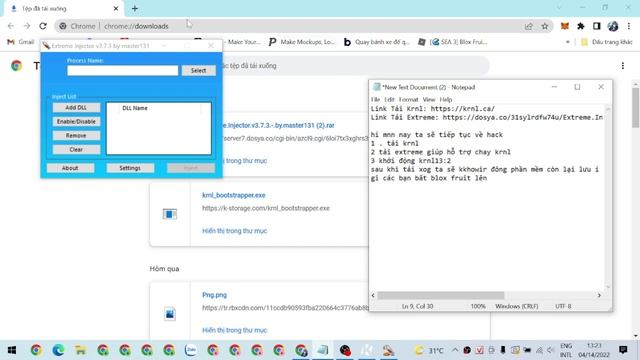Show krnl_bootstrapper.exe in folder
Screen dimensions: 640x360
(234, 231)
